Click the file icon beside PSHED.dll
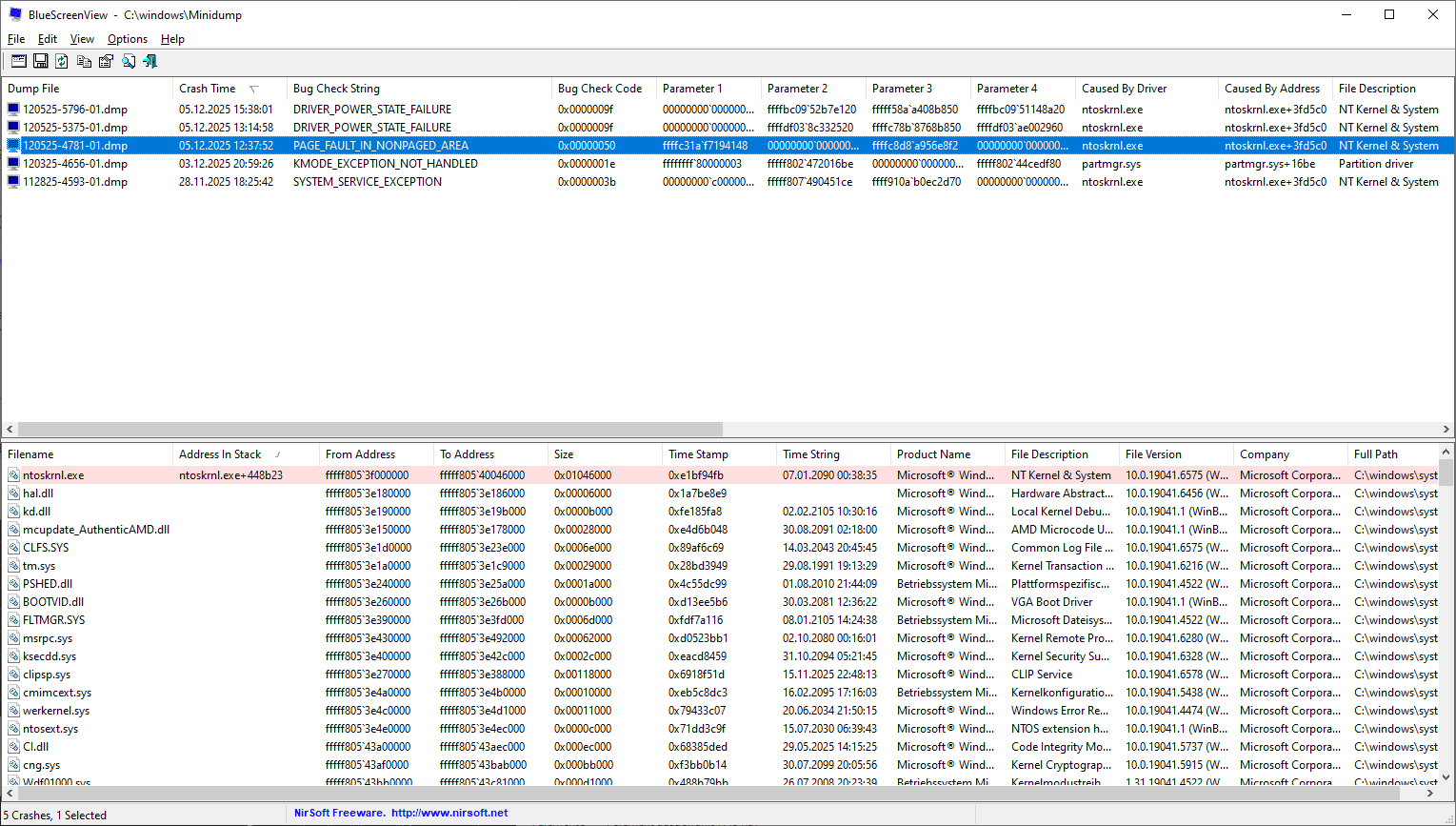The width and height of the screenshot is (1456, 826). click(x=14, y=584)
